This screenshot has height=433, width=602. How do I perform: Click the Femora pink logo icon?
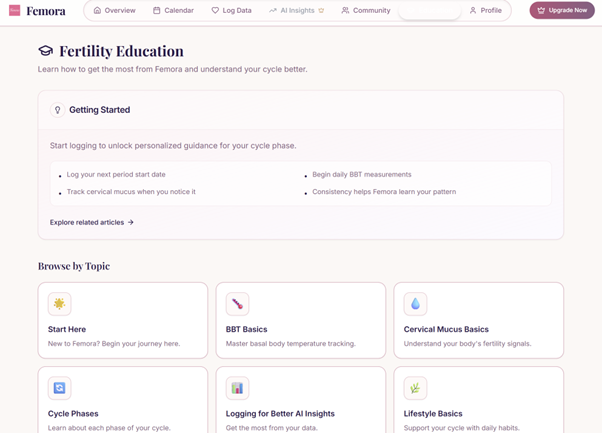(15, 10)
